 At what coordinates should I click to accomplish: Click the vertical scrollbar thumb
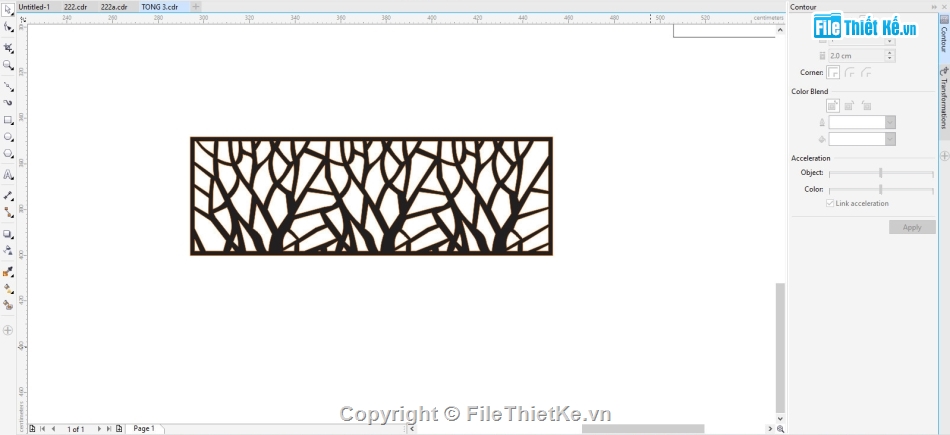click(x=780, y=347)
